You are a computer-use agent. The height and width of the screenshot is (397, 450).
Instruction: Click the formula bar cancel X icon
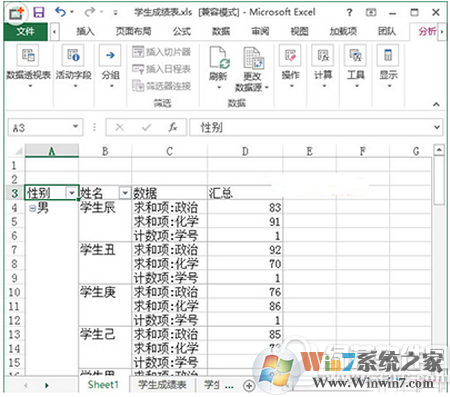[x=119, y=127]
